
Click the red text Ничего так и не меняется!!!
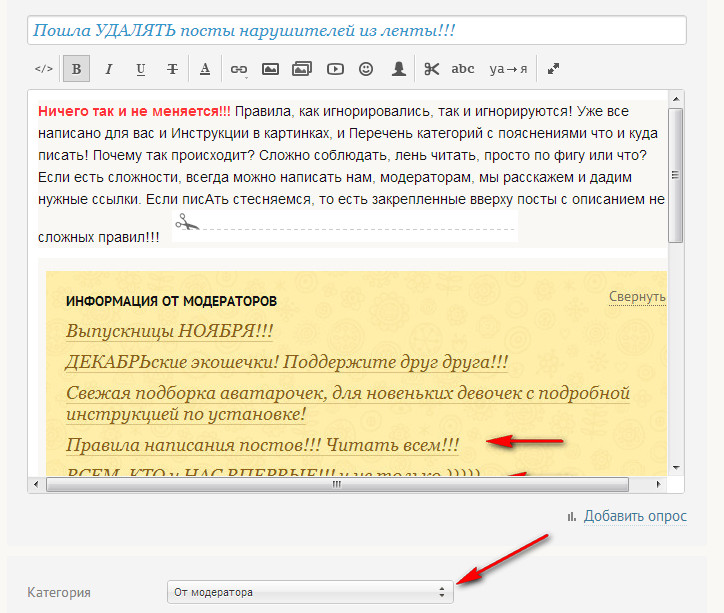pyautogui.click(x=134, y=111)
